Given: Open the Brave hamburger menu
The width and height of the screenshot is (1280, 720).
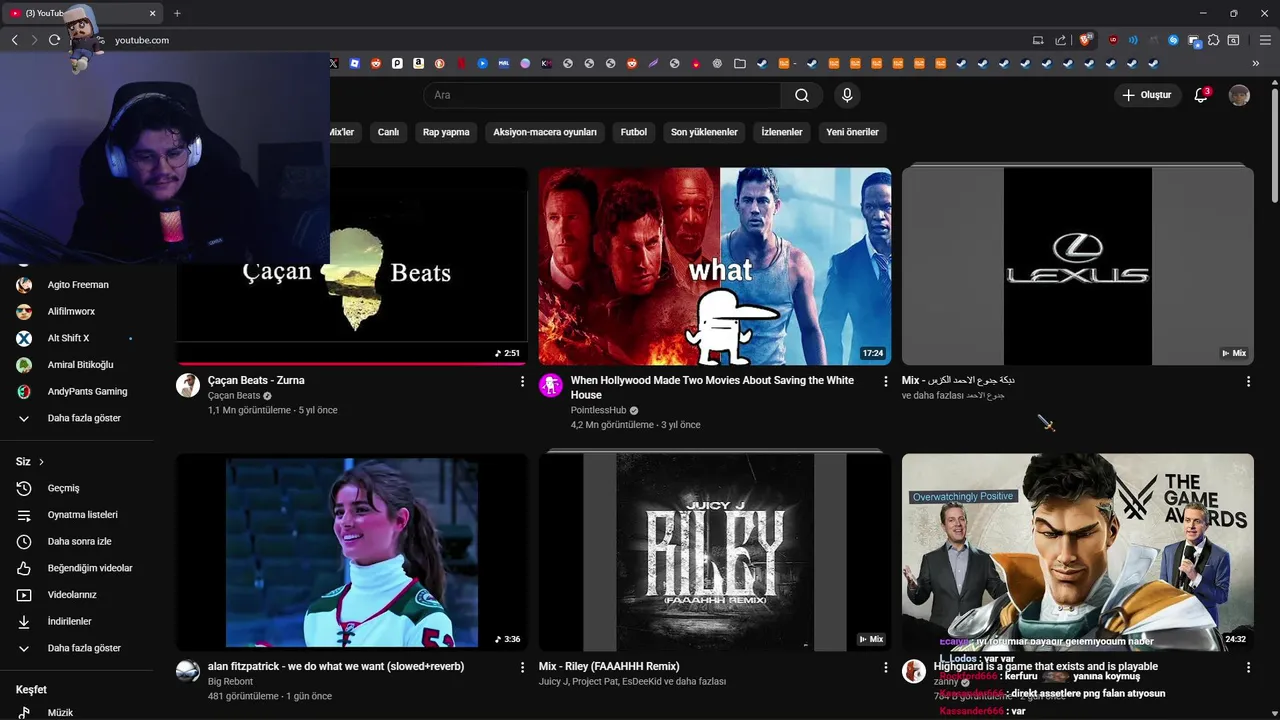Looking at the screenshot, I should click(1264, 40).
